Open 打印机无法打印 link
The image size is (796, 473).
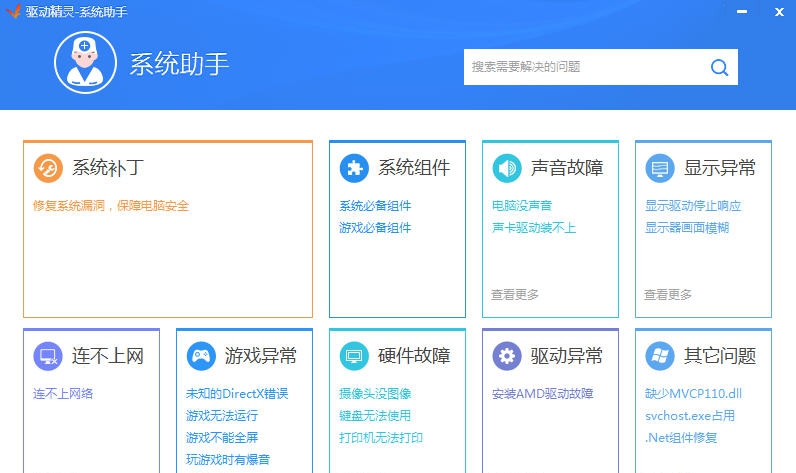(381, 437)
